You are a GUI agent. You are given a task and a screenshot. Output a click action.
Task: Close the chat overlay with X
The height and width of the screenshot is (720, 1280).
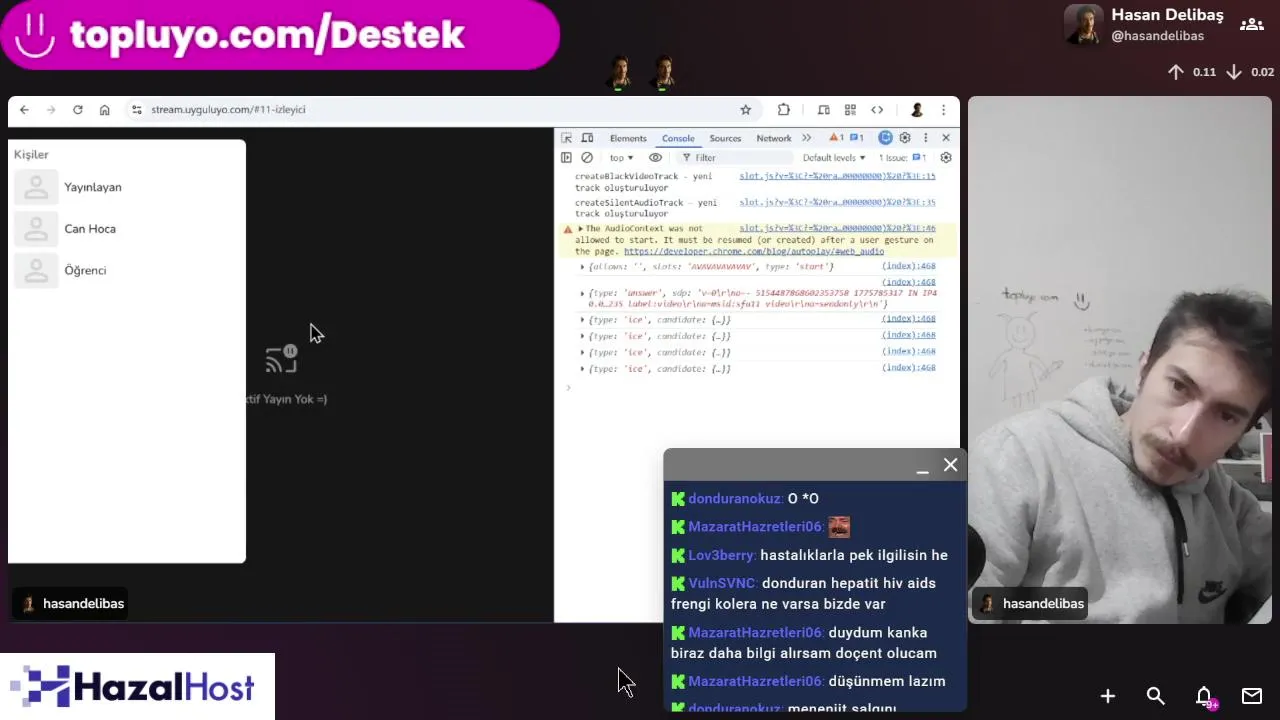point(950,465)
